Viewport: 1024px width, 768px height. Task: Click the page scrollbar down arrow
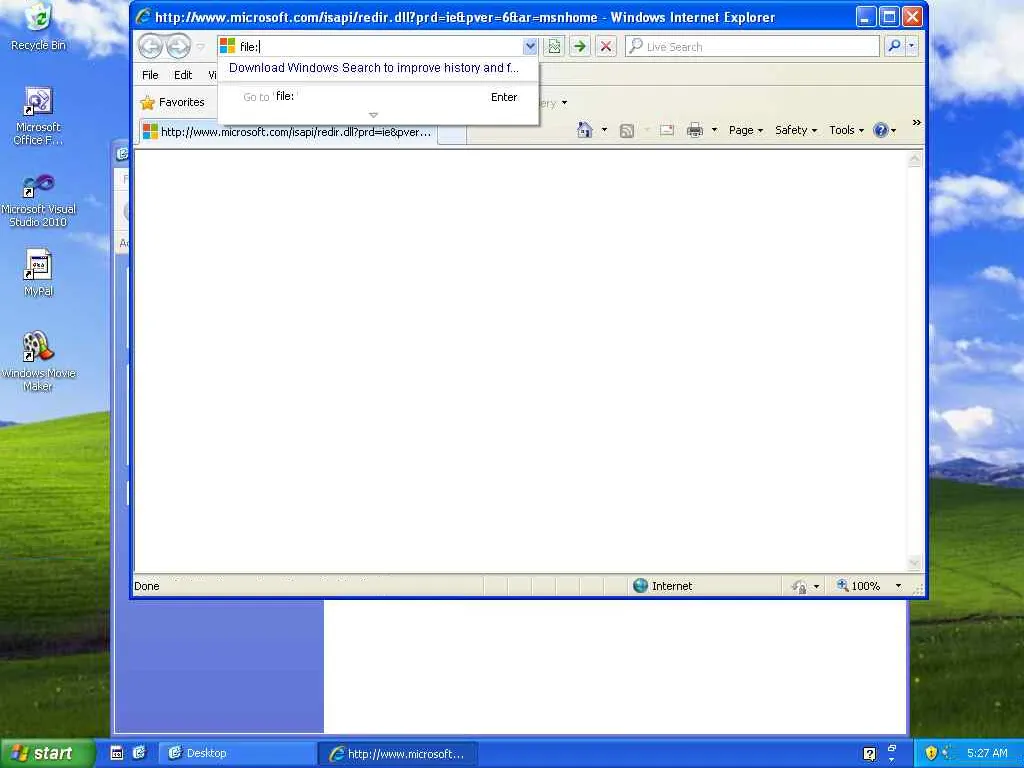(914, 562)
